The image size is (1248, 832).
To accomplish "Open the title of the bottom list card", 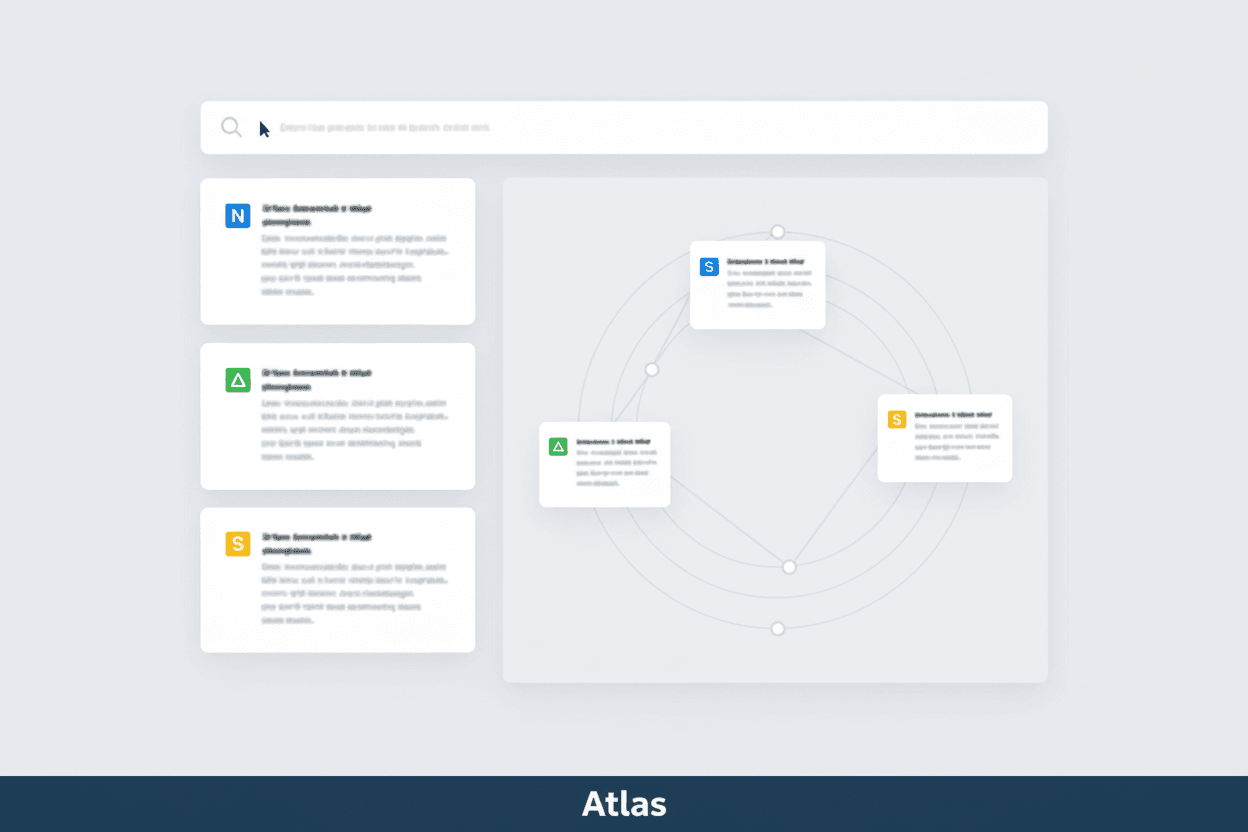I will [x=316, y=543].
